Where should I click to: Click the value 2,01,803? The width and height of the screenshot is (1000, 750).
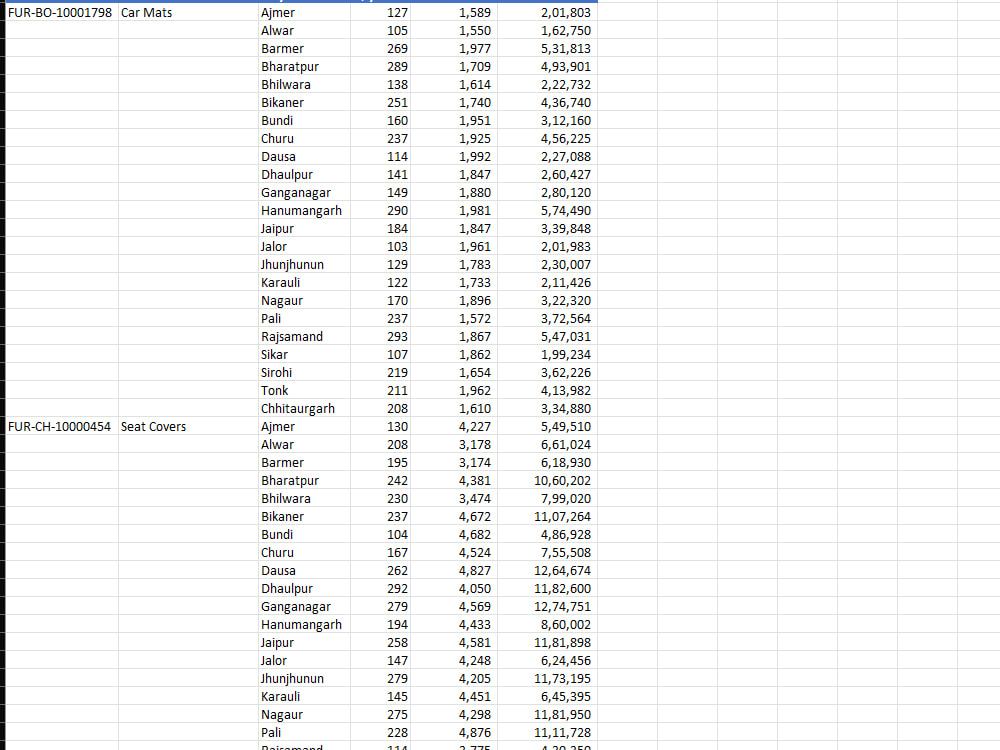click(547, 13)
